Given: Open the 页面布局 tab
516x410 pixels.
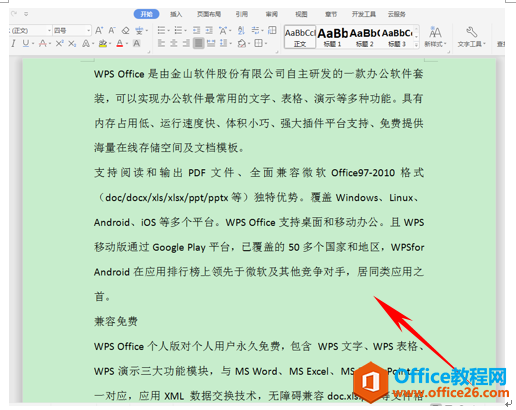Looking at the screenshot, I should (209, 14).
